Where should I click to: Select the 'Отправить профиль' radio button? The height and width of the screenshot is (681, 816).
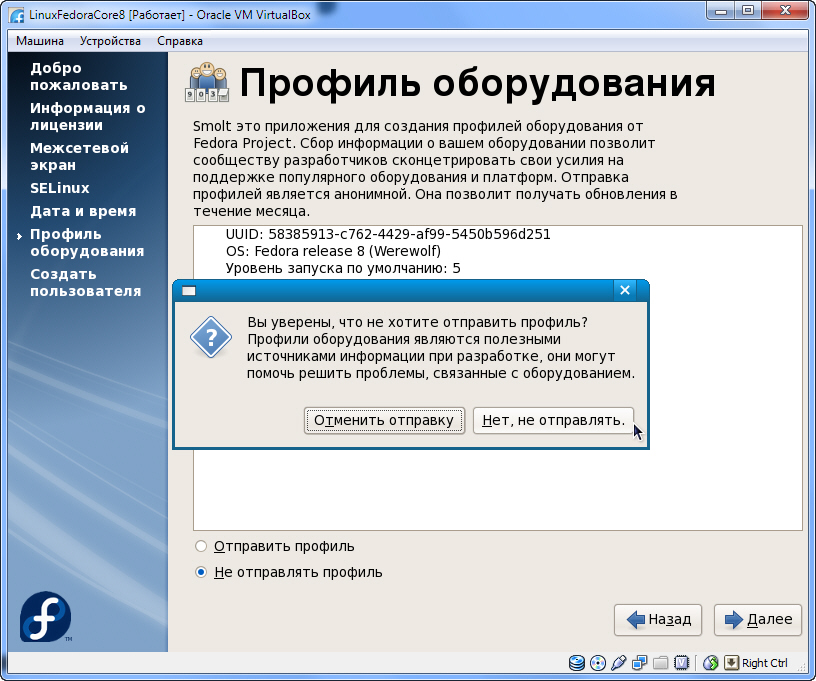click(201, 546)
